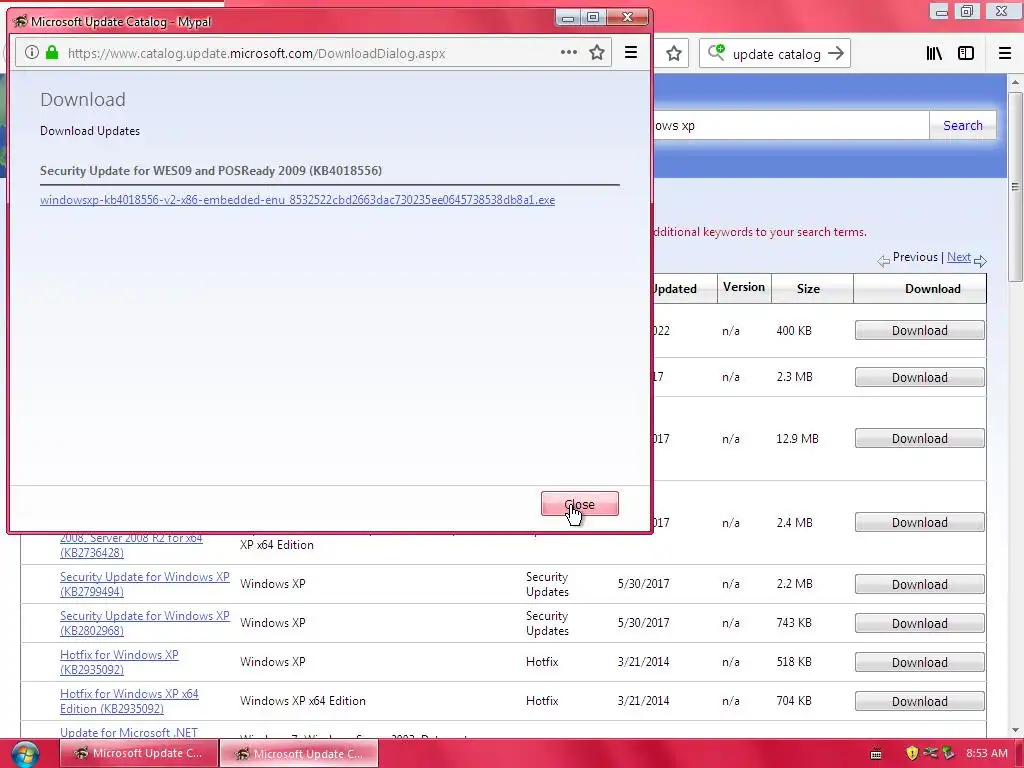1024x768 pixels.
Task: Click the Download button for the 400 KB update
Action: point(920,330)
